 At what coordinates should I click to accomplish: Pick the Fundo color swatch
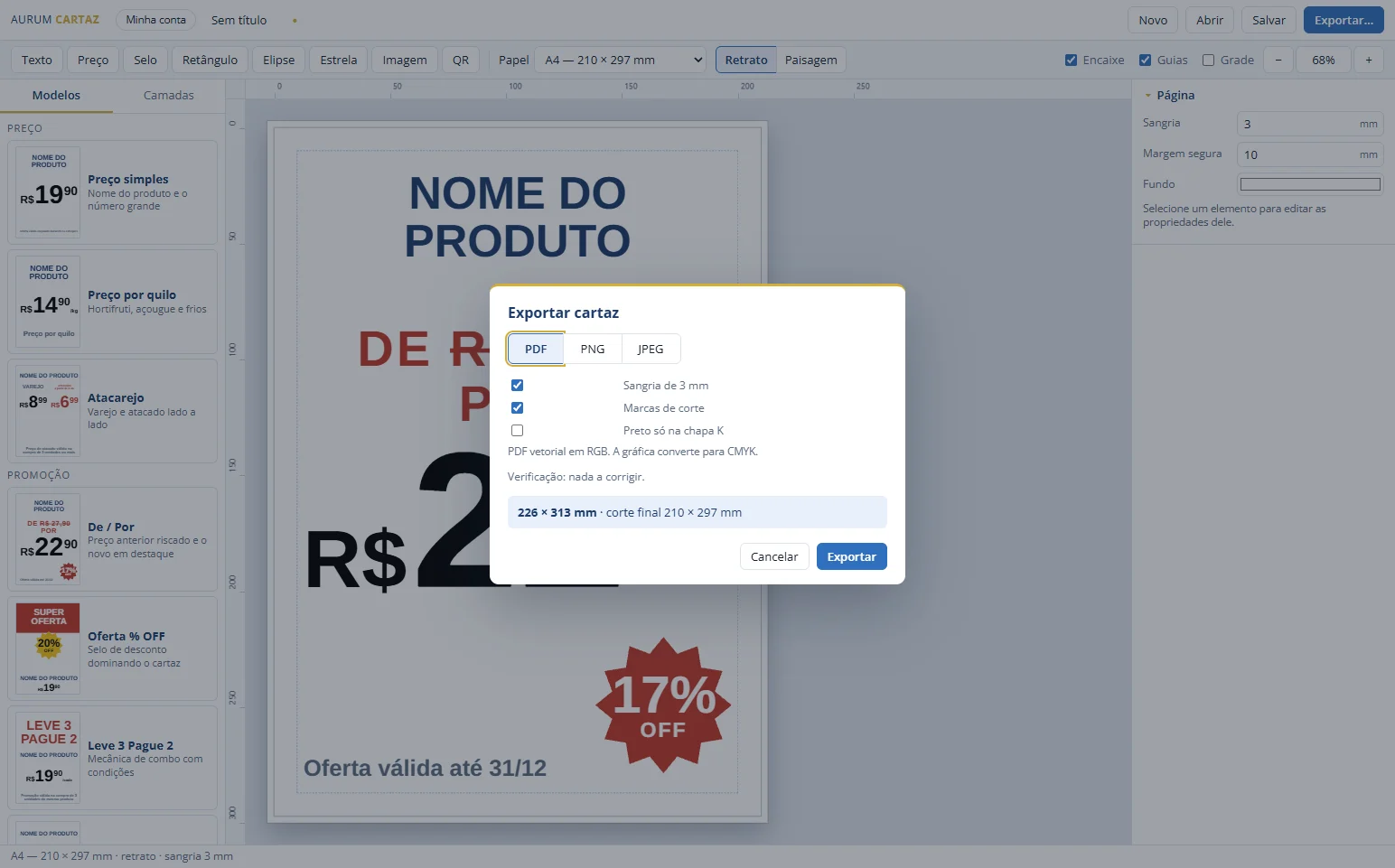(x=1310, y=184)
